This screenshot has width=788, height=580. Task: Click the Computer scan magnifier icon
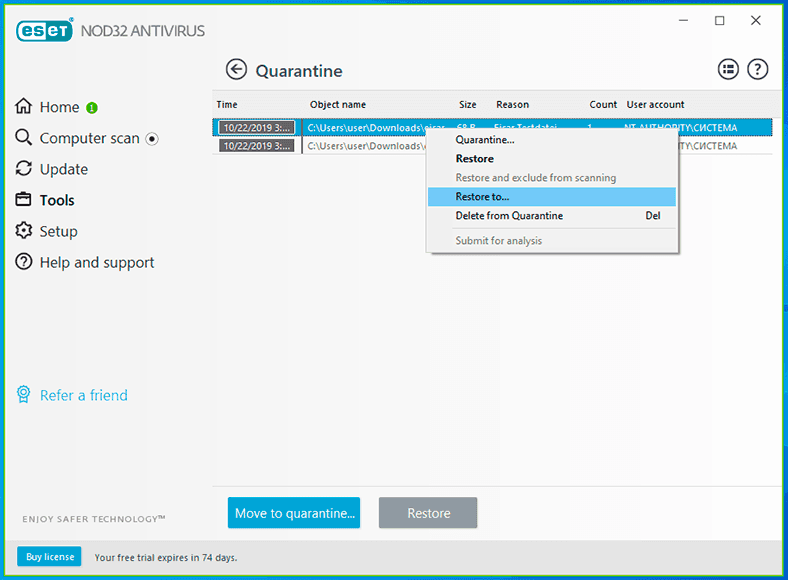(x=24, y=137)
